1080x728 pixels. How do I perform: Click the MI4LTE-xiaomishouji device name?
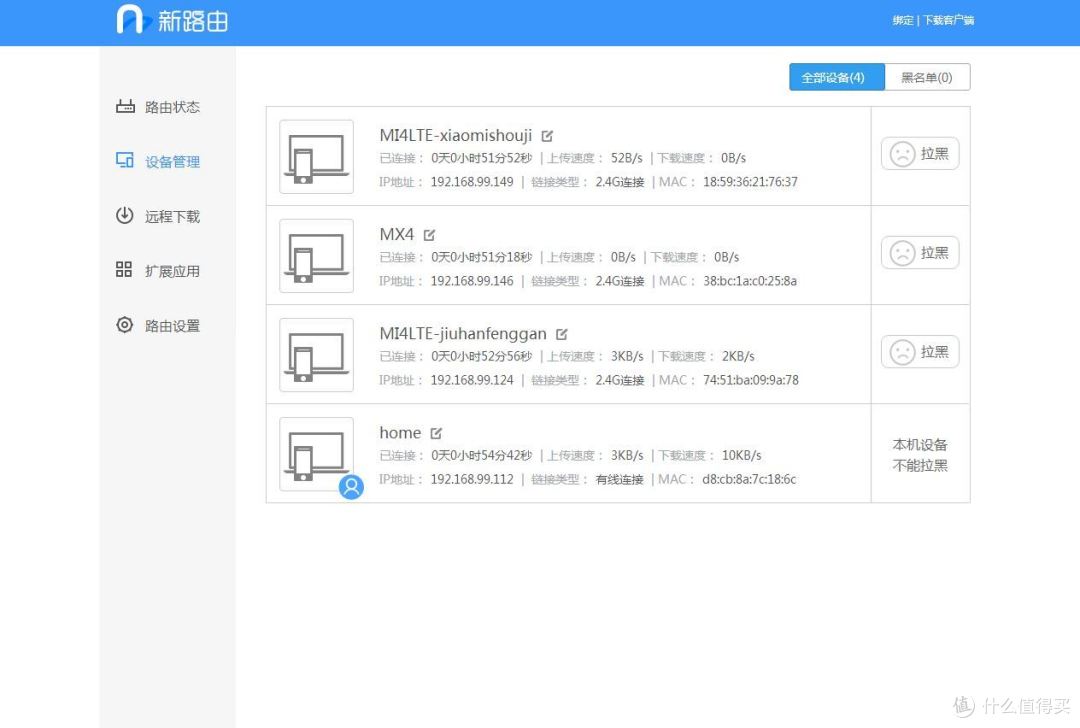[x=456, y=134]
